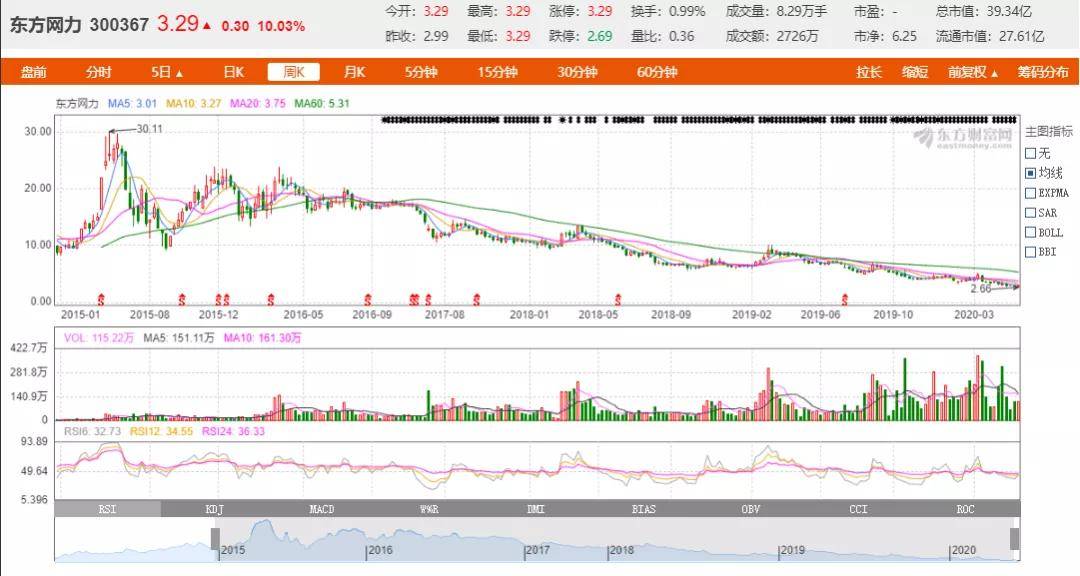
Task: Click the 2019 year label in navigator
Action: click(792, 550)
